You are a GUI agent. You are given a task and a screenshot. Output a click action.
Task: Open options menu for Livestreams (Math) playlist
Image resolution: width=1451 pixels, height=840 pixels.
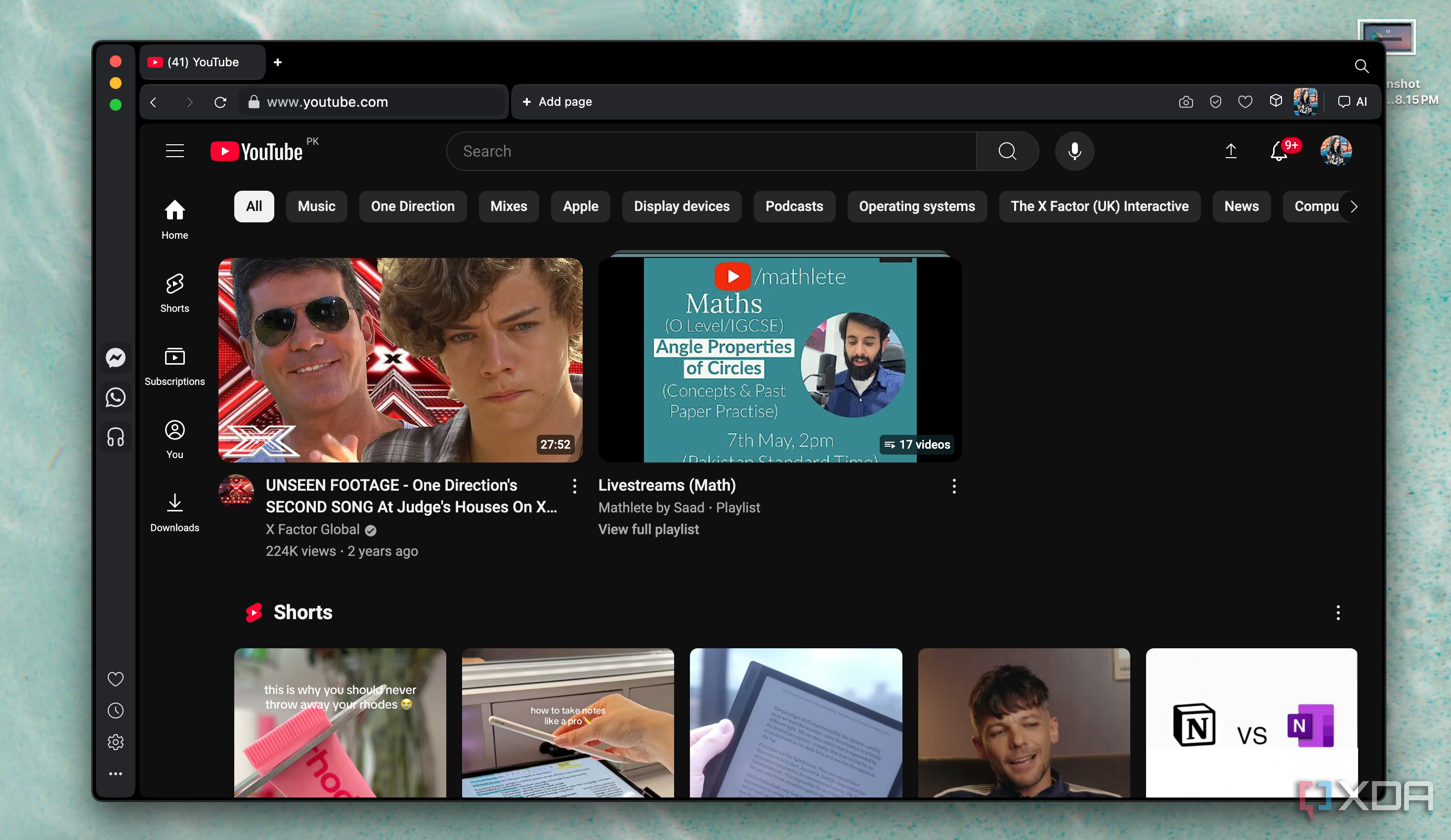pos(953,486)
